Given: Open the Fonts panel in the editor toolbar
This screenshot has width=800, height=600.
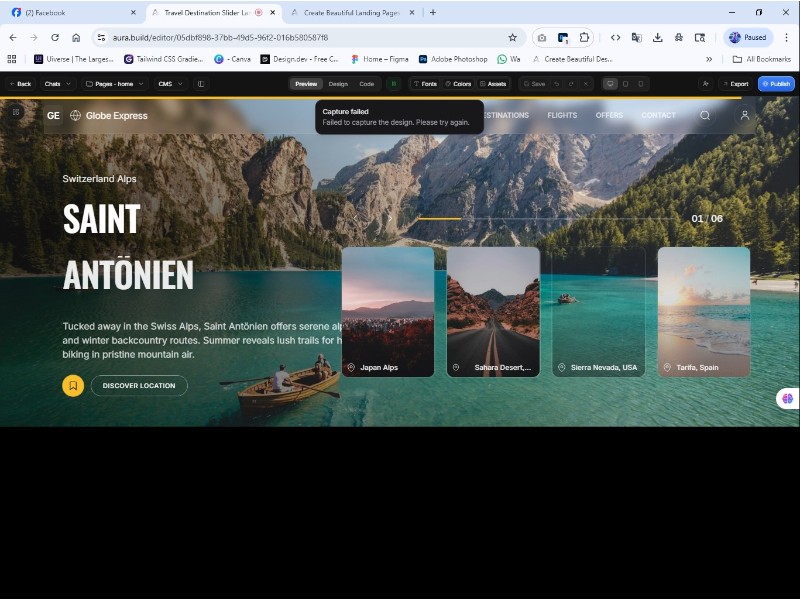Looking at the screenshot, I should point(427,84).
